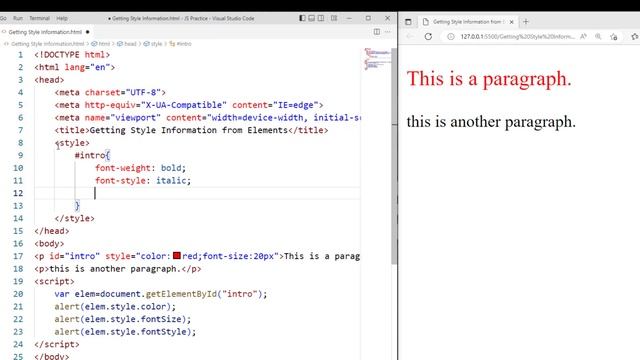Add this page to favorites in Edge

614,36
